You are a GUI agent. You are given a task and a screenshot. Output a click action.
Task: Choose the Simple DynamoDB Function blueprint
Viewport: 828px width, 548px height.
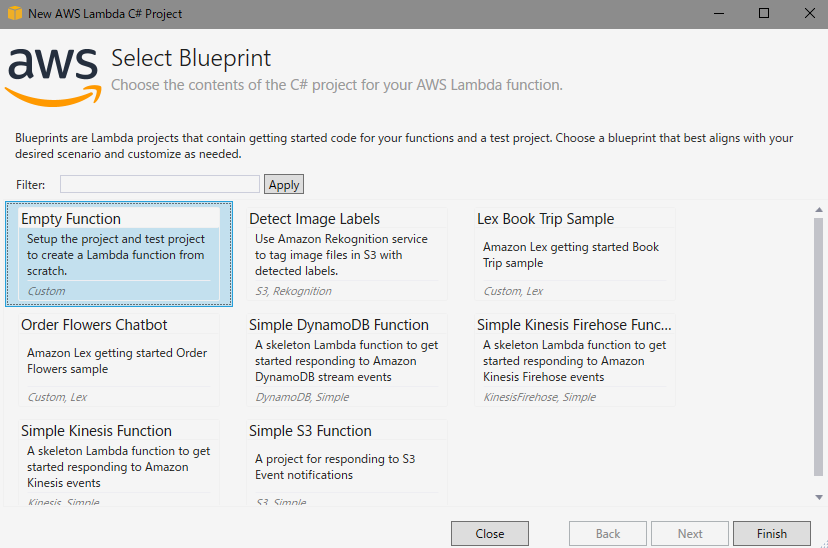pyautogui.click(x=347, y=360)
